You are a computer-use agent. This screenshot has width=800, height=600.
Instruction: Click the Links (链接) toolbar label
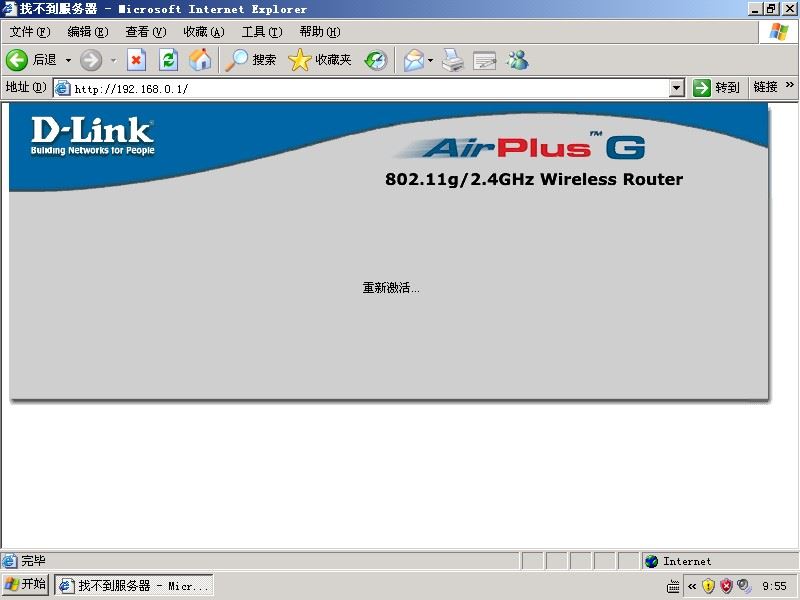[765, 87]
